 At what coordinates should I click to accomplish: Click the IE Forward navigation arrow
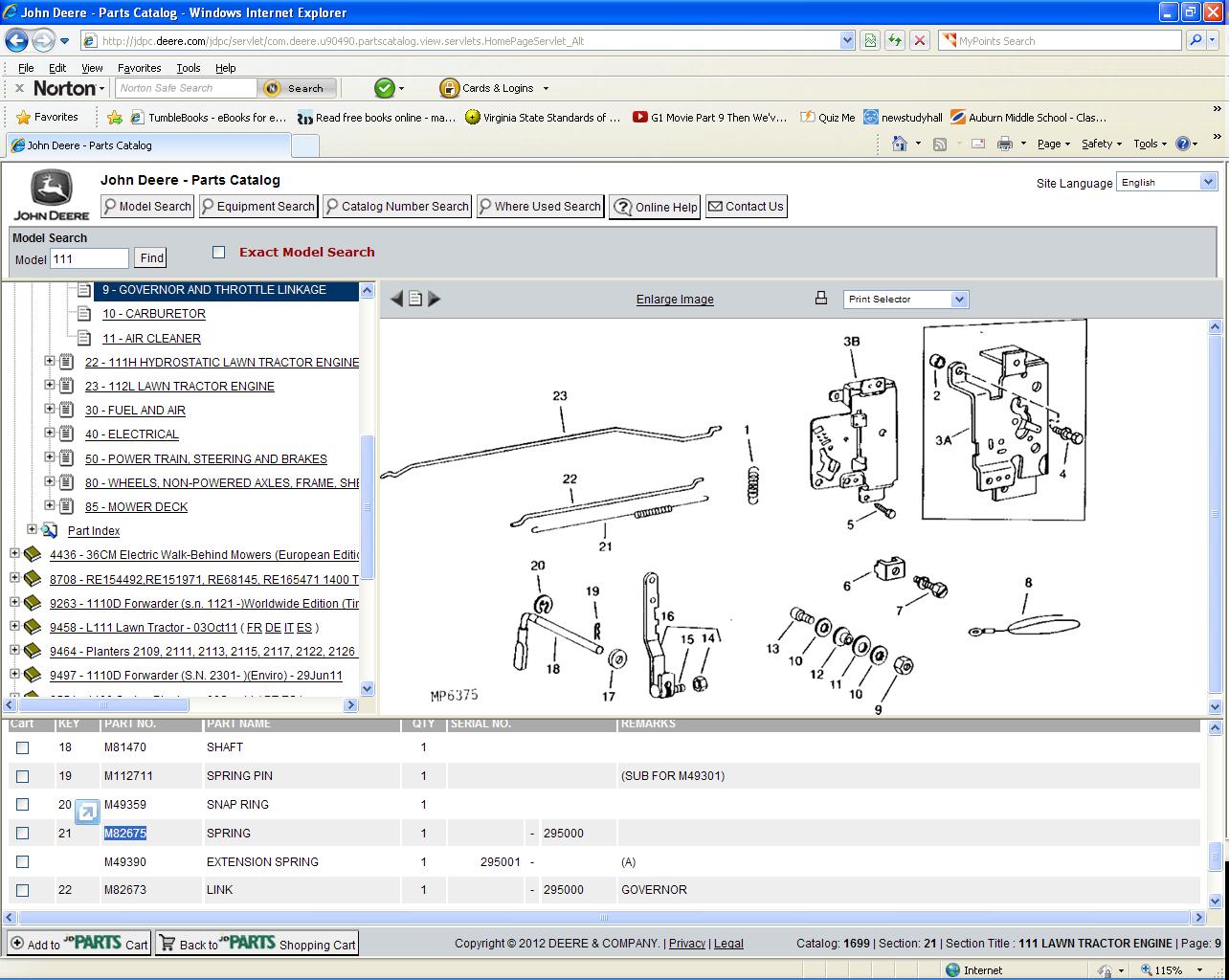coord(43,40)
